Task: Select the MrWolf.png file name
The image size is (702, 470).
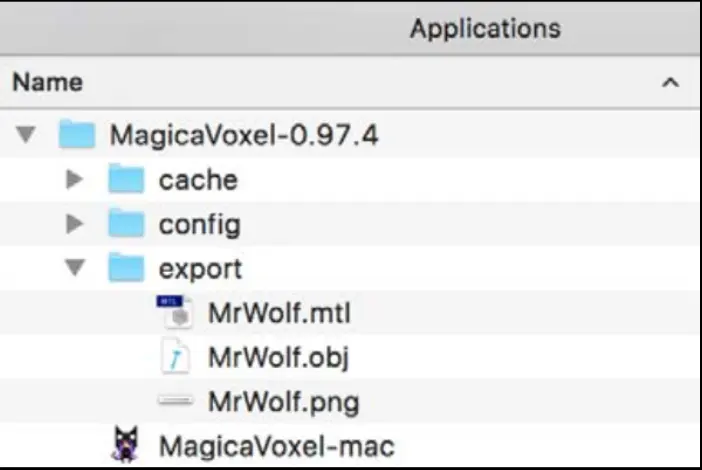Action: pyautogui.click(x=283, y=402)
